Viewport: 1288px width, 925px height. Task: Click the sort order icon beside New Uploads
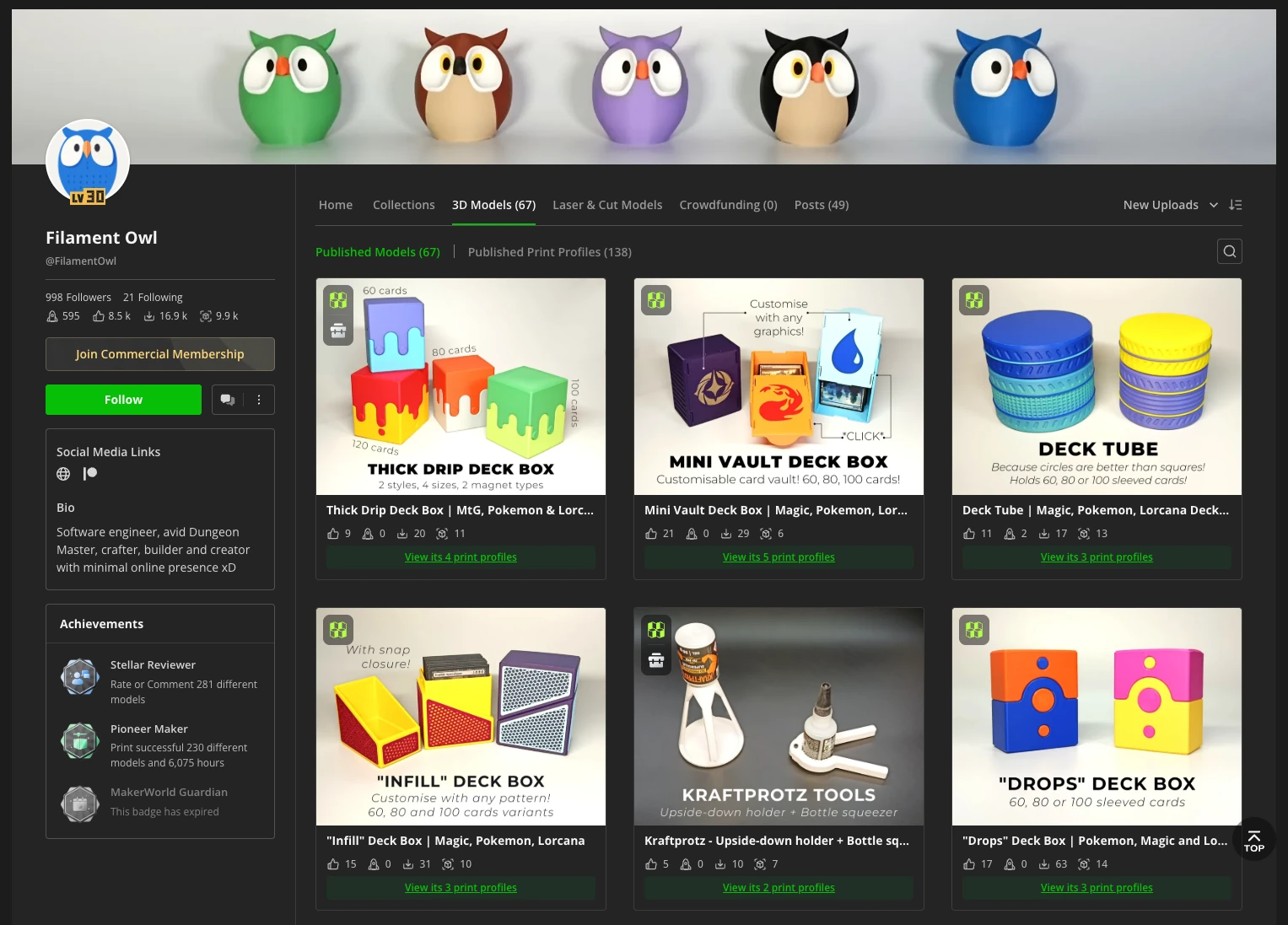(1235, 205)
